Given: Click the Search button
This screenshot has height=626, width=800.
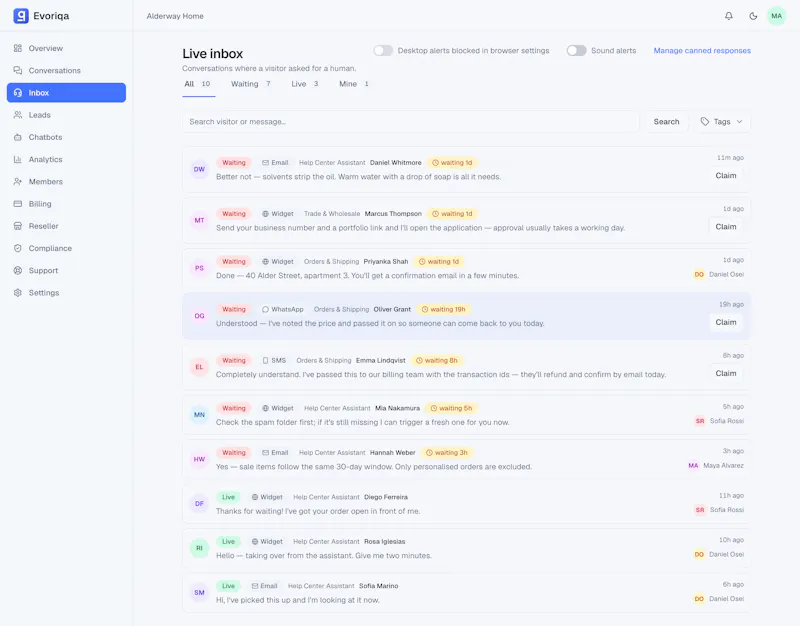Looking at the screenshot, I should [666, 122].
